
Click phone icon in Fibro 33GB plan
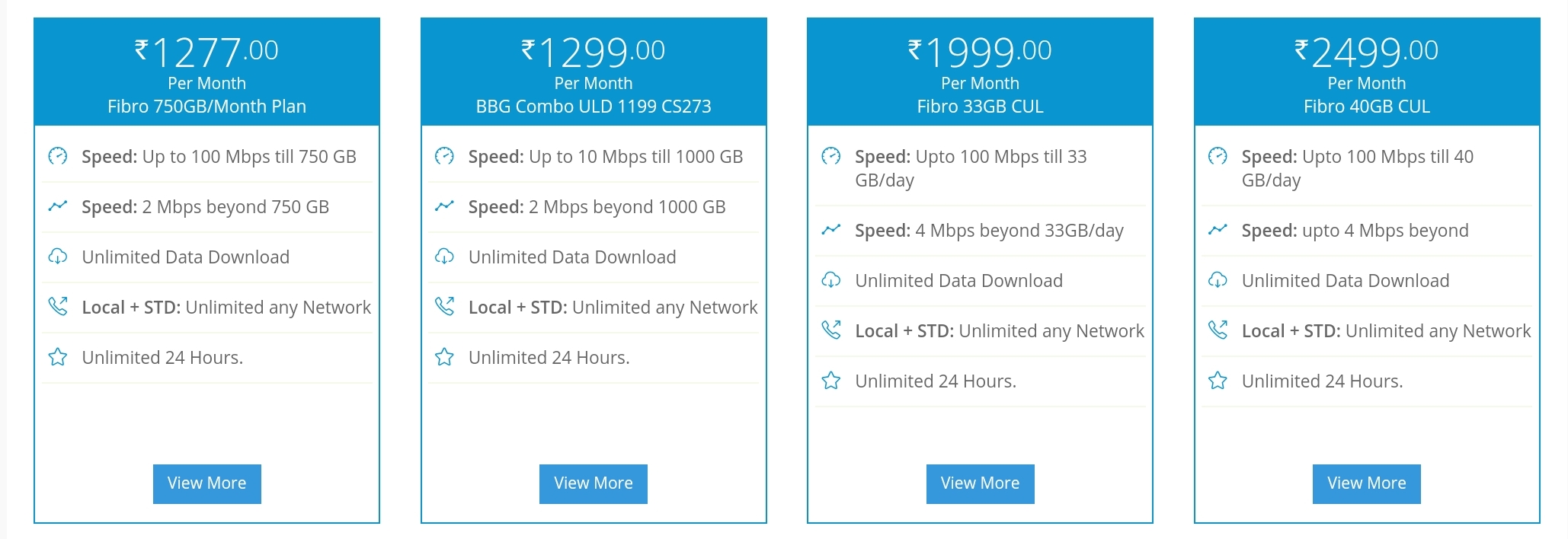[831, 330]
